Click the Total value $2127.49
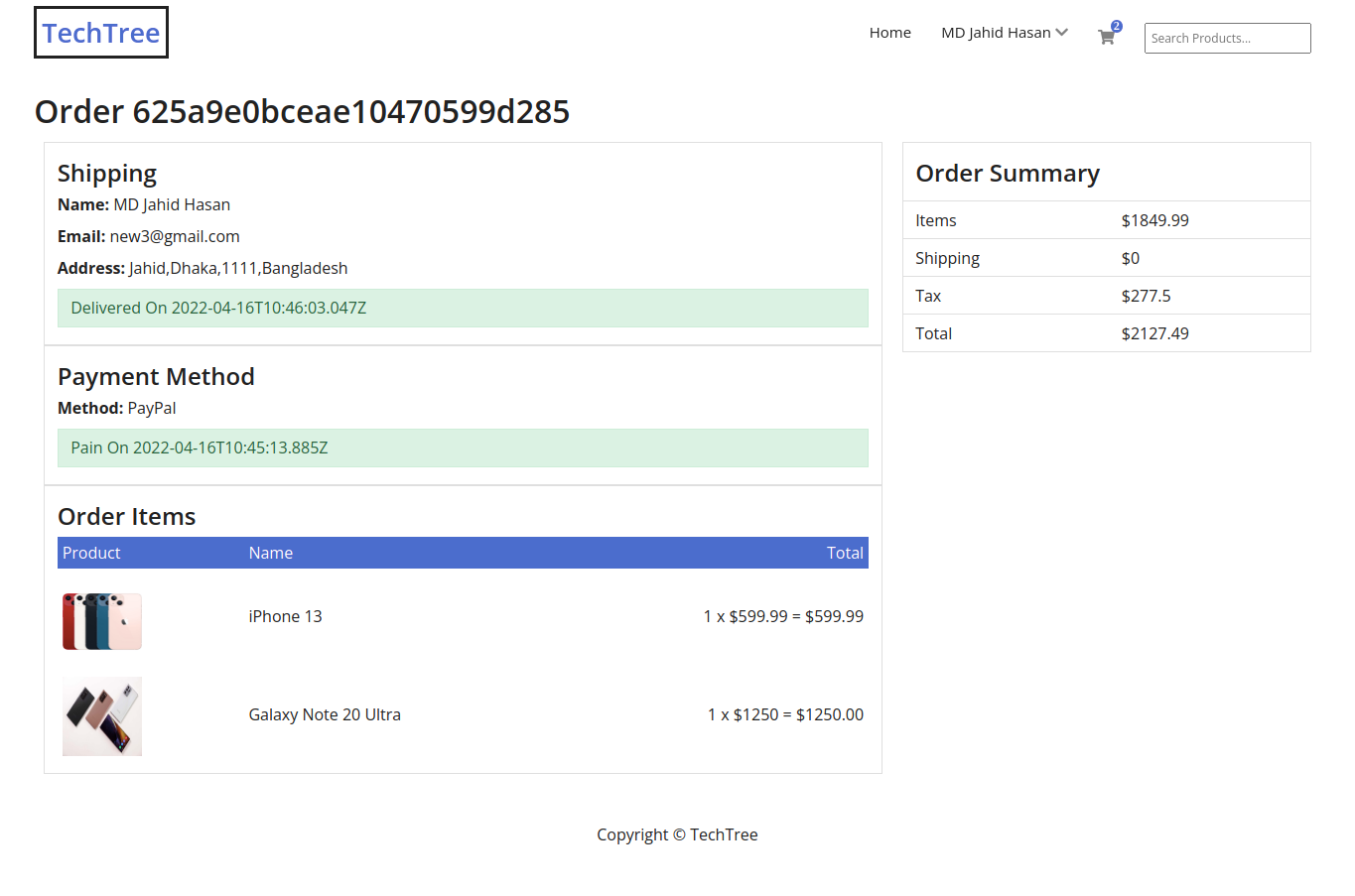 (1154, 333)
